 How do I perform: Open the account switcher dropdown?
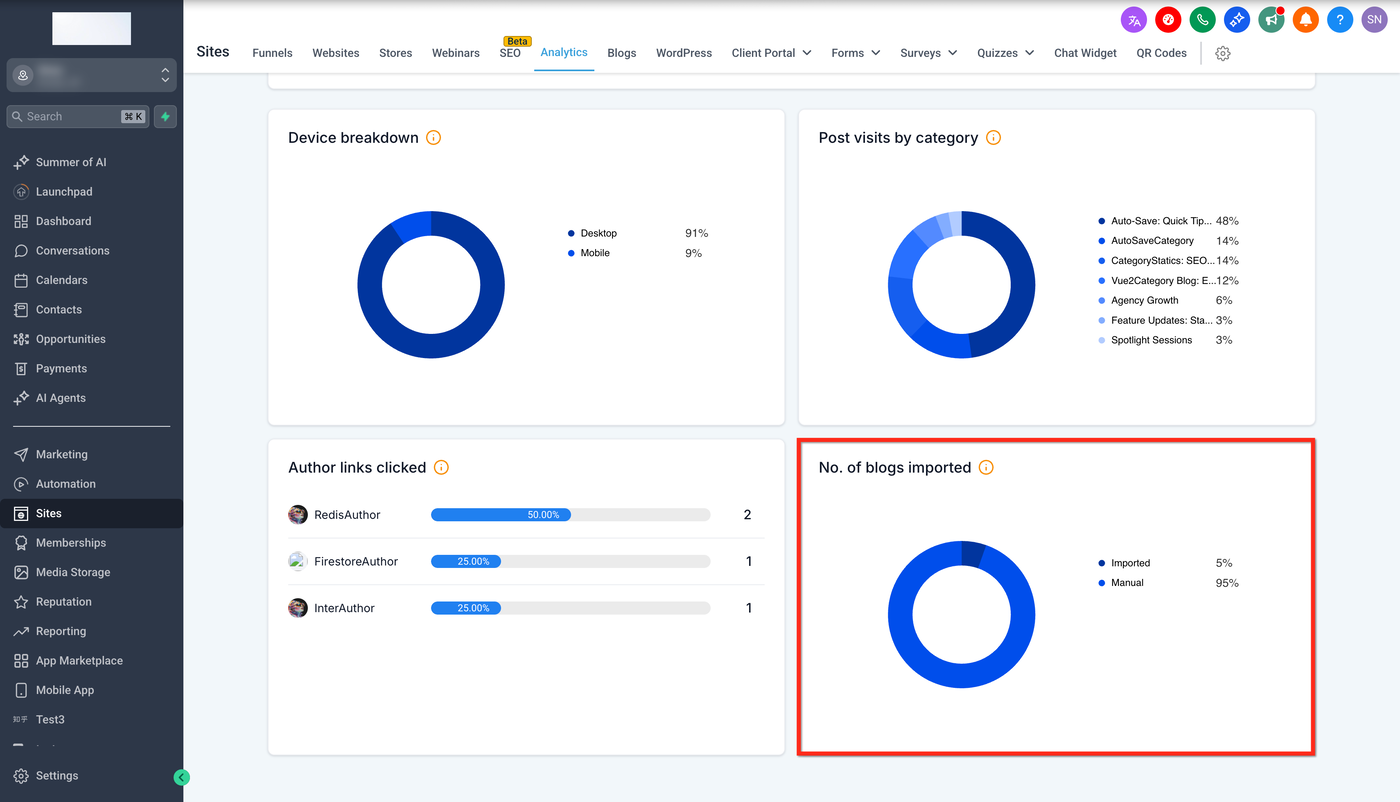(x=92, y=75)
